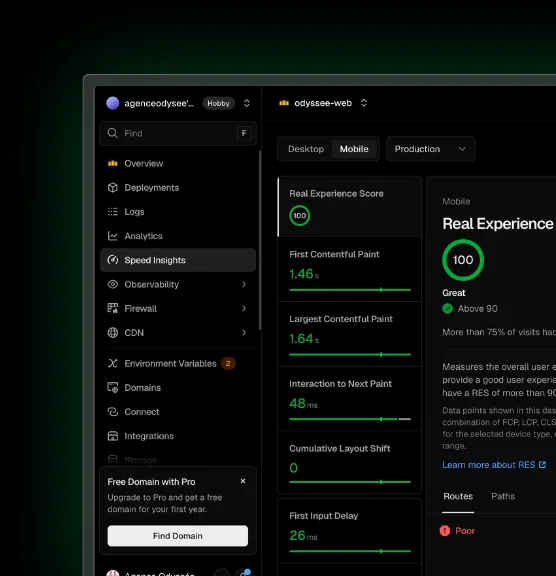
Task: Click the Interaction to Next Paint progress bar
Action: [350, 419]
